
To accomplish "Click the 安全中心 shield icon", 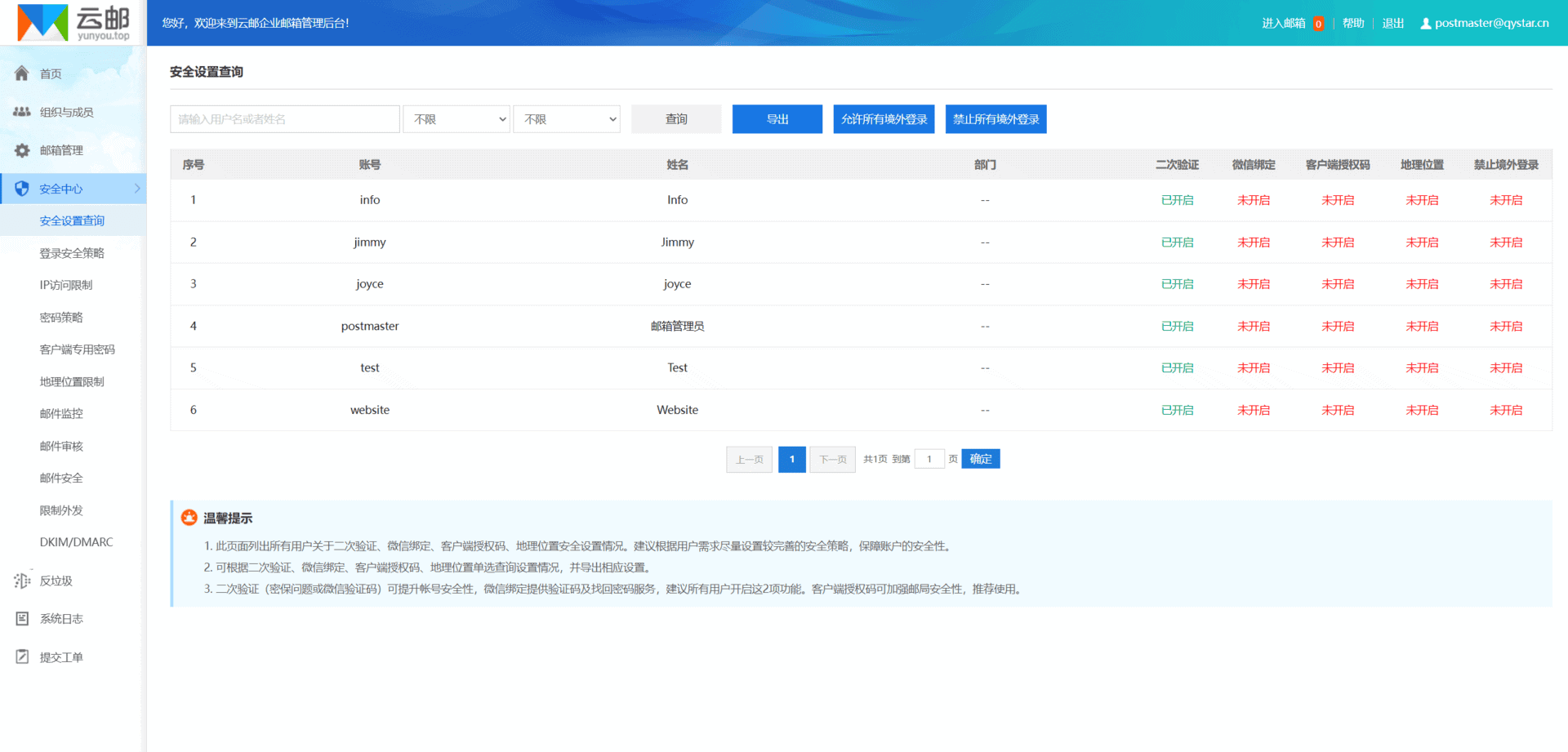I will tap(21, 189).
